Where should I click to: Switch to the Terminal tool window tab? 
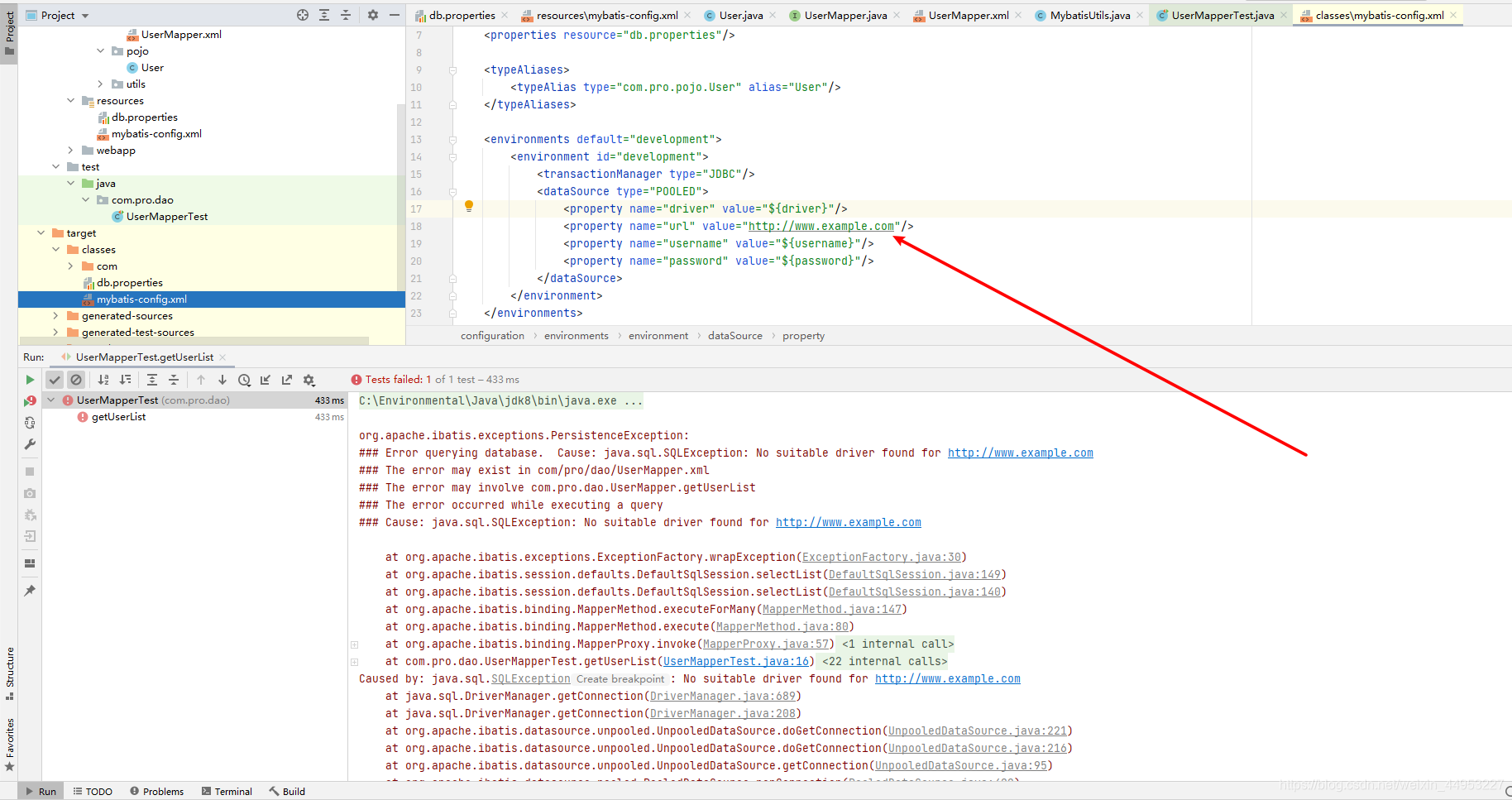click(x=227, y=791)
